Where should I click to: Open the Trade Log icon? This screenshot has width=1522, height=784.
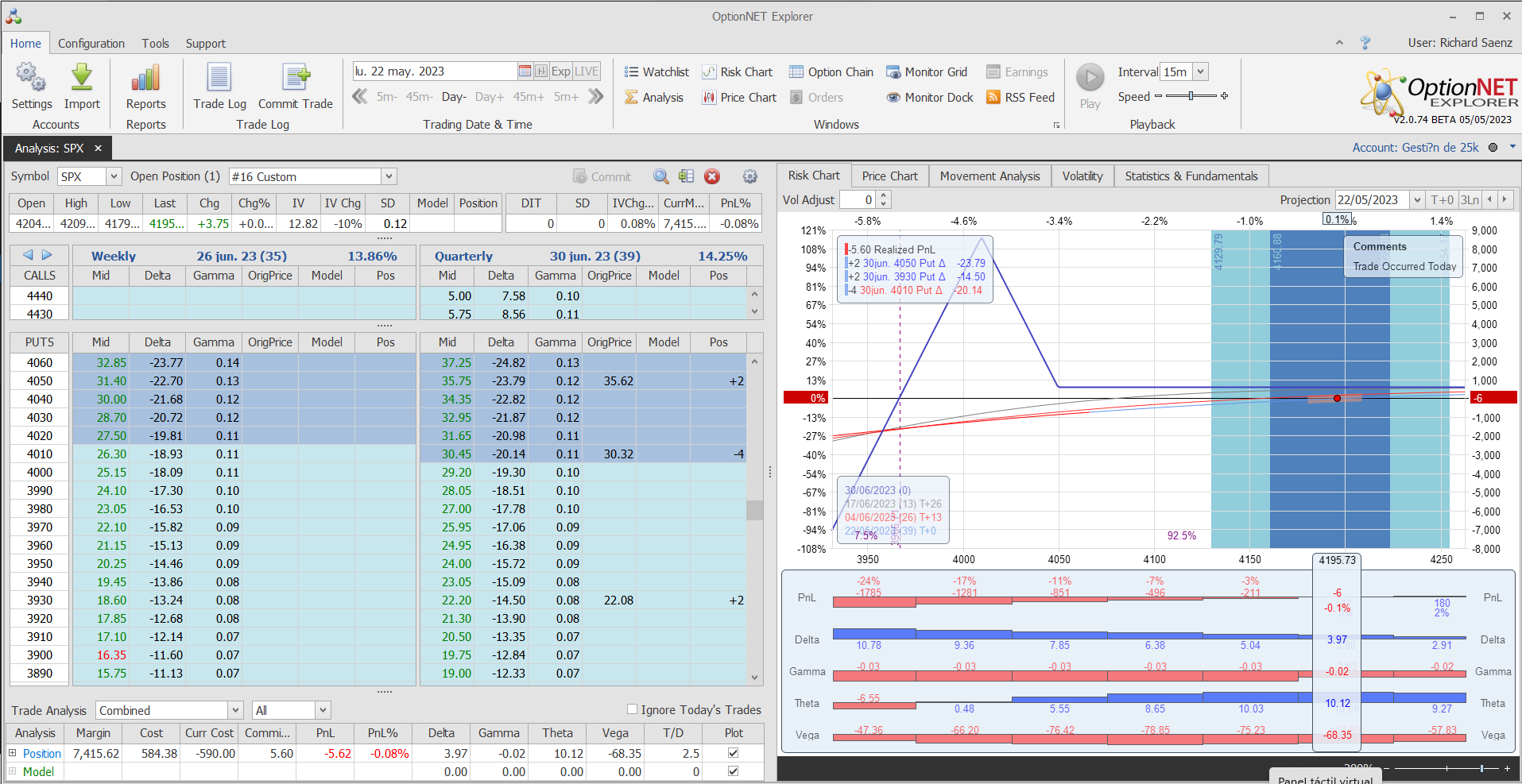pyautogui.click(x=219, y=78)
